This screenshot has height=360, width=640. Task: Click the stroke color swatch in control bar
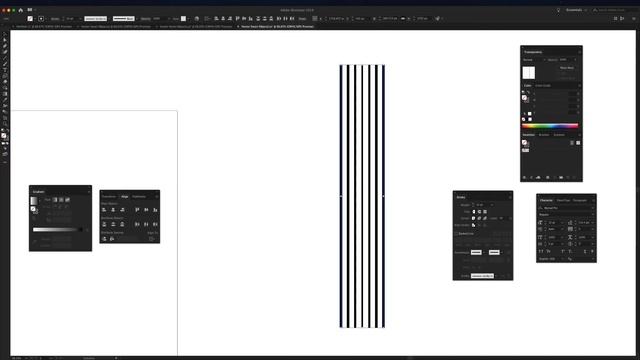tap(41, 18)
